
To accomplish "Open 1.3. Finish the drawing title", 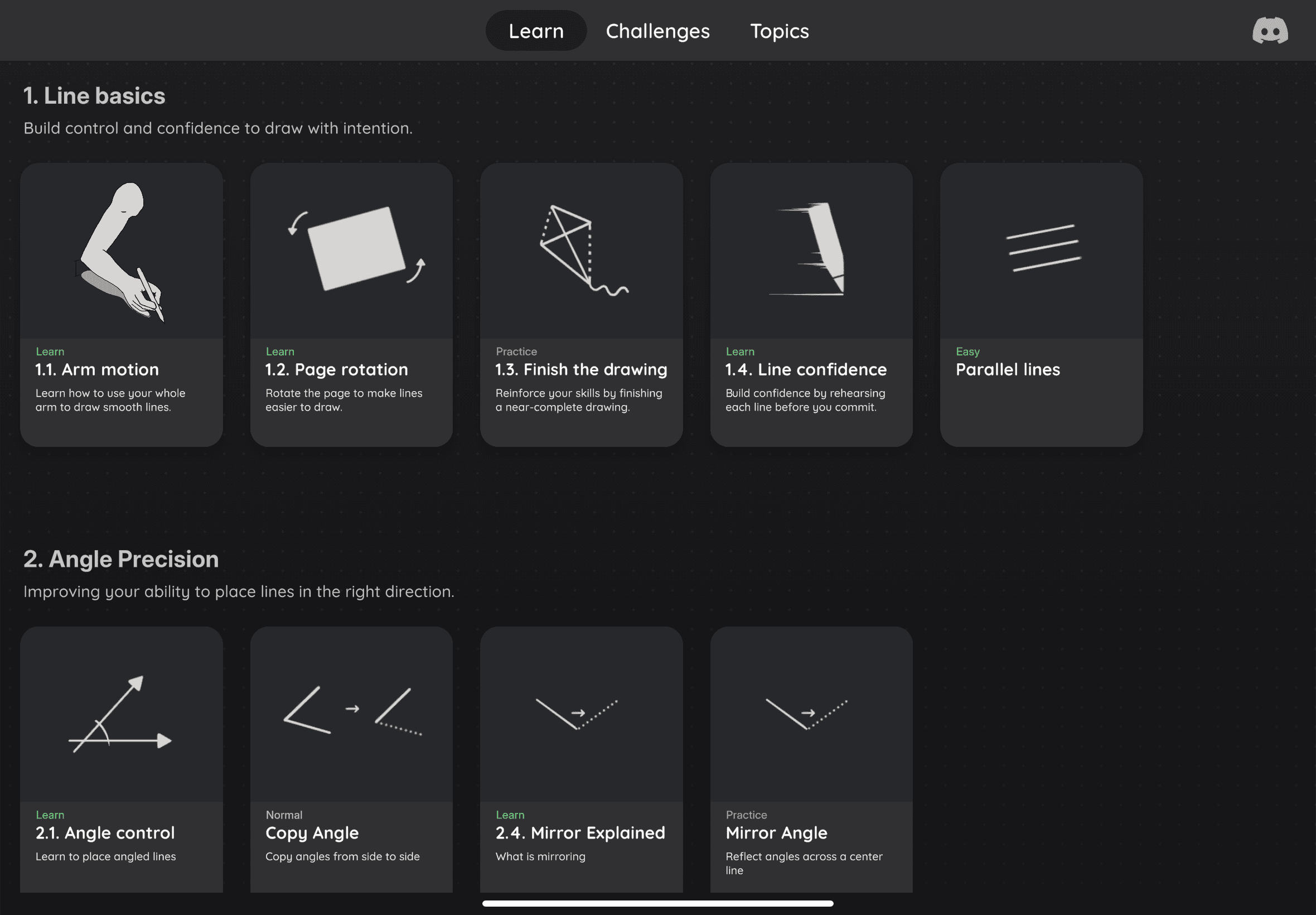I will [581, 370].
